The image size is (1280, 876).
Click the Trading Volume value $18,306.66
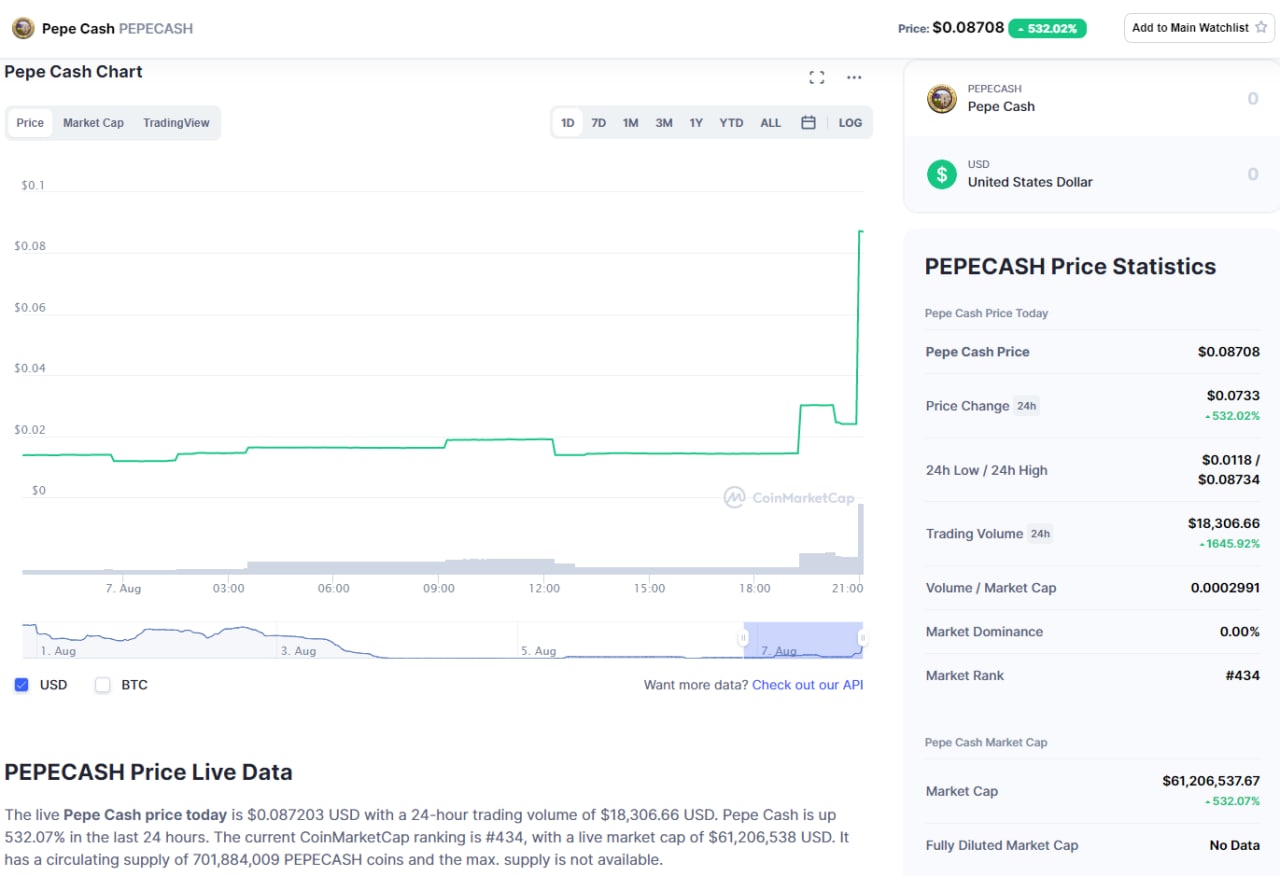[x=1224, y=523]
